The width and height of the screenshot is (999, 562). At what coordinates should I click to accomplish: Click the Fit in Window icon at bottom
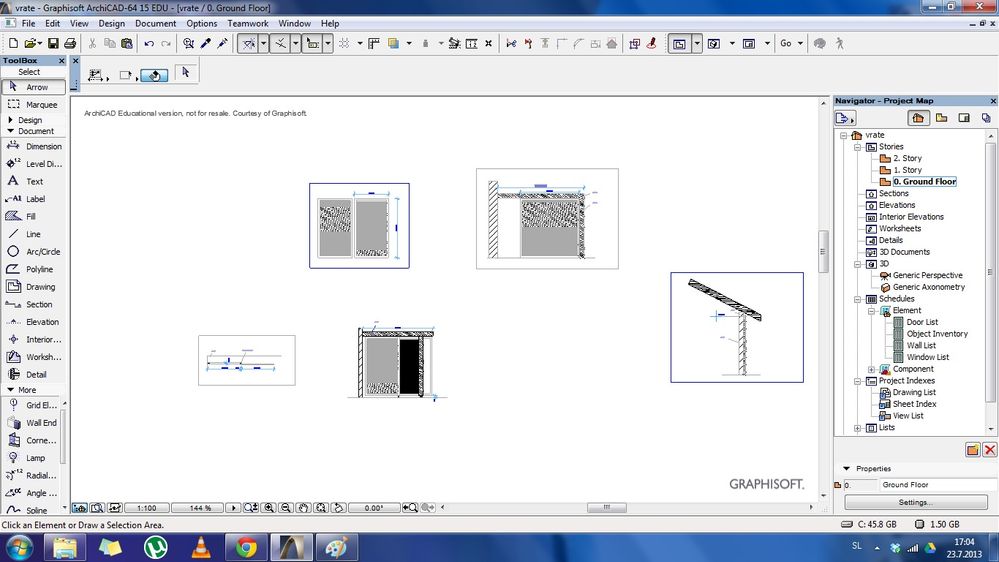321,508
